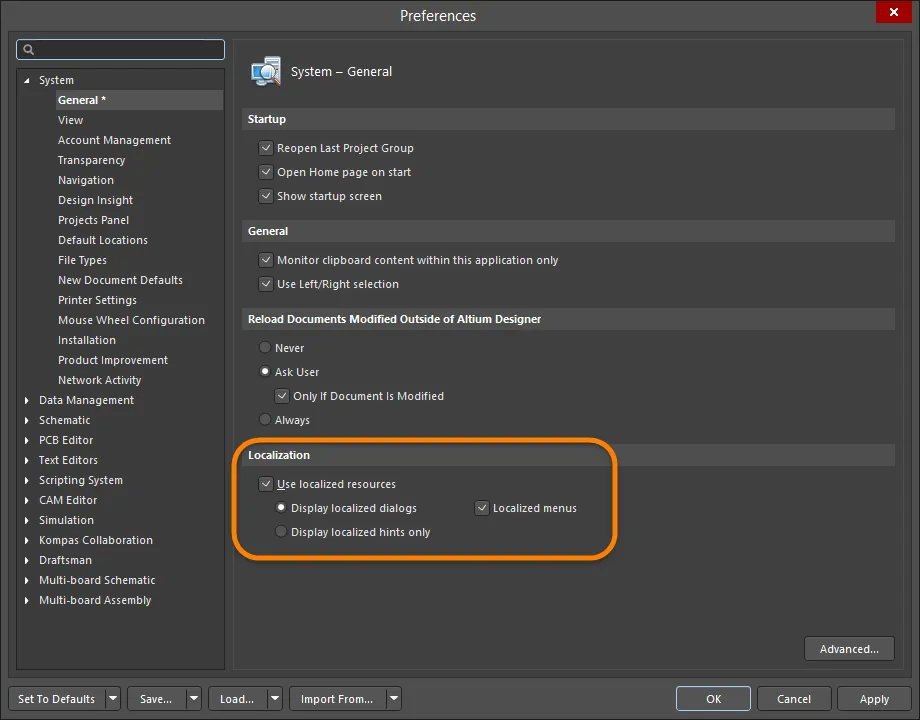Open the Installation page
The height and width of the screenshot is (720, 920).
coord(87,340)
